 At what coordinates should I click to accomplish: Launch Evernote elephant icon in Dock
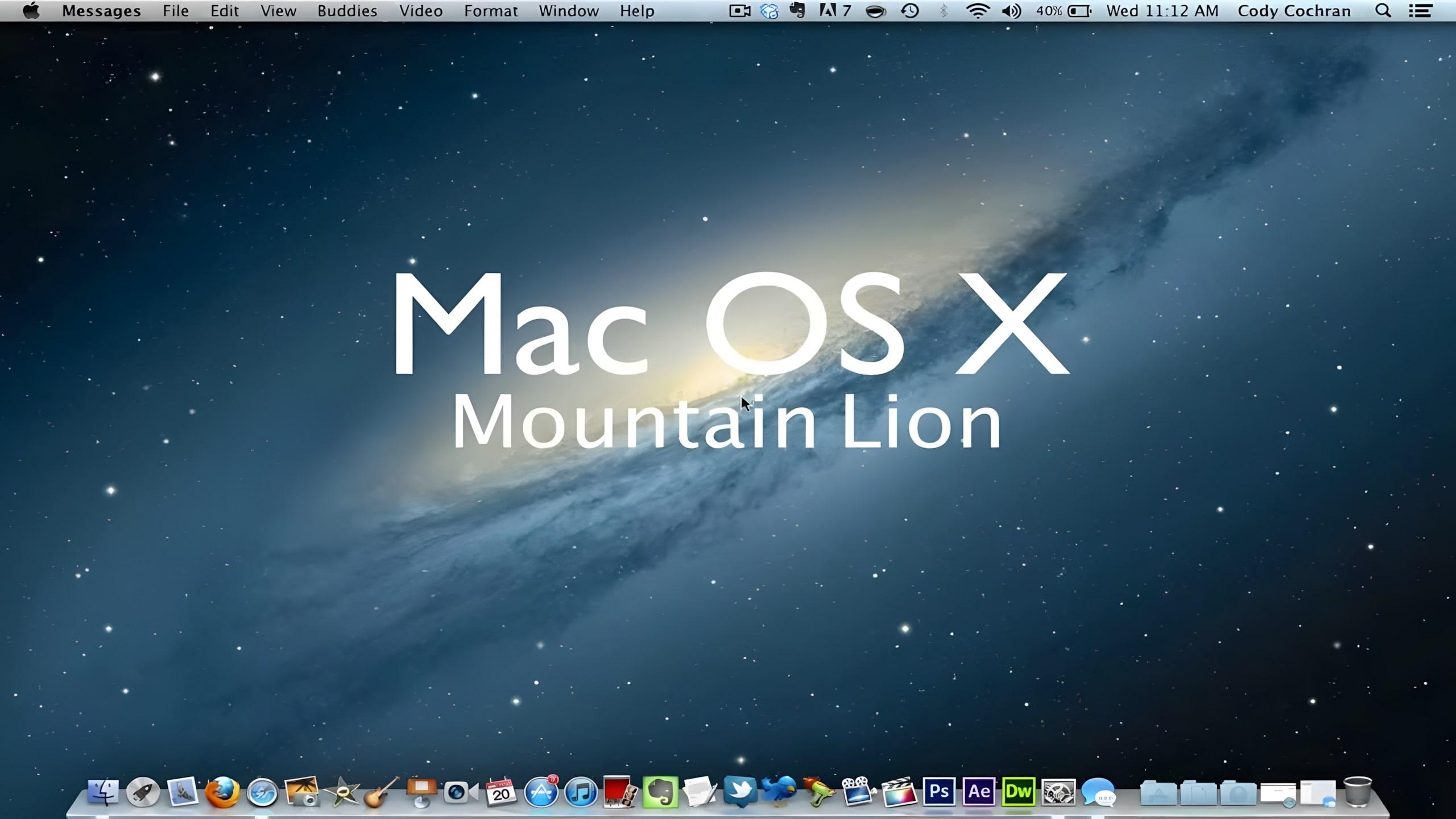660,792
